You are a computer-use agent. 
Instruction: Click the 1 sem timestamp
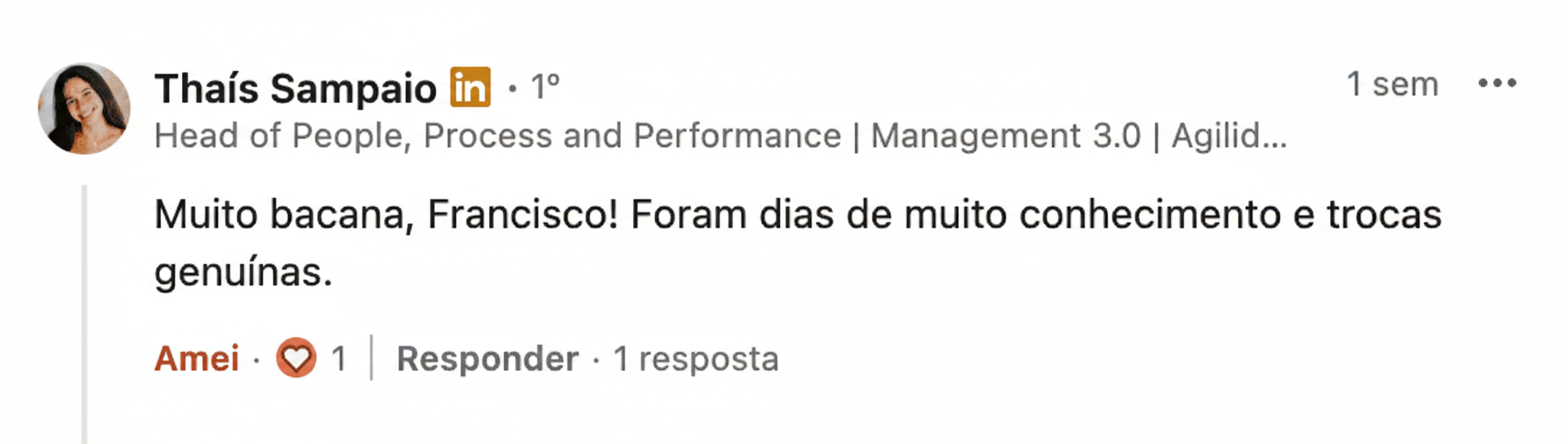tap(1392, 84)
